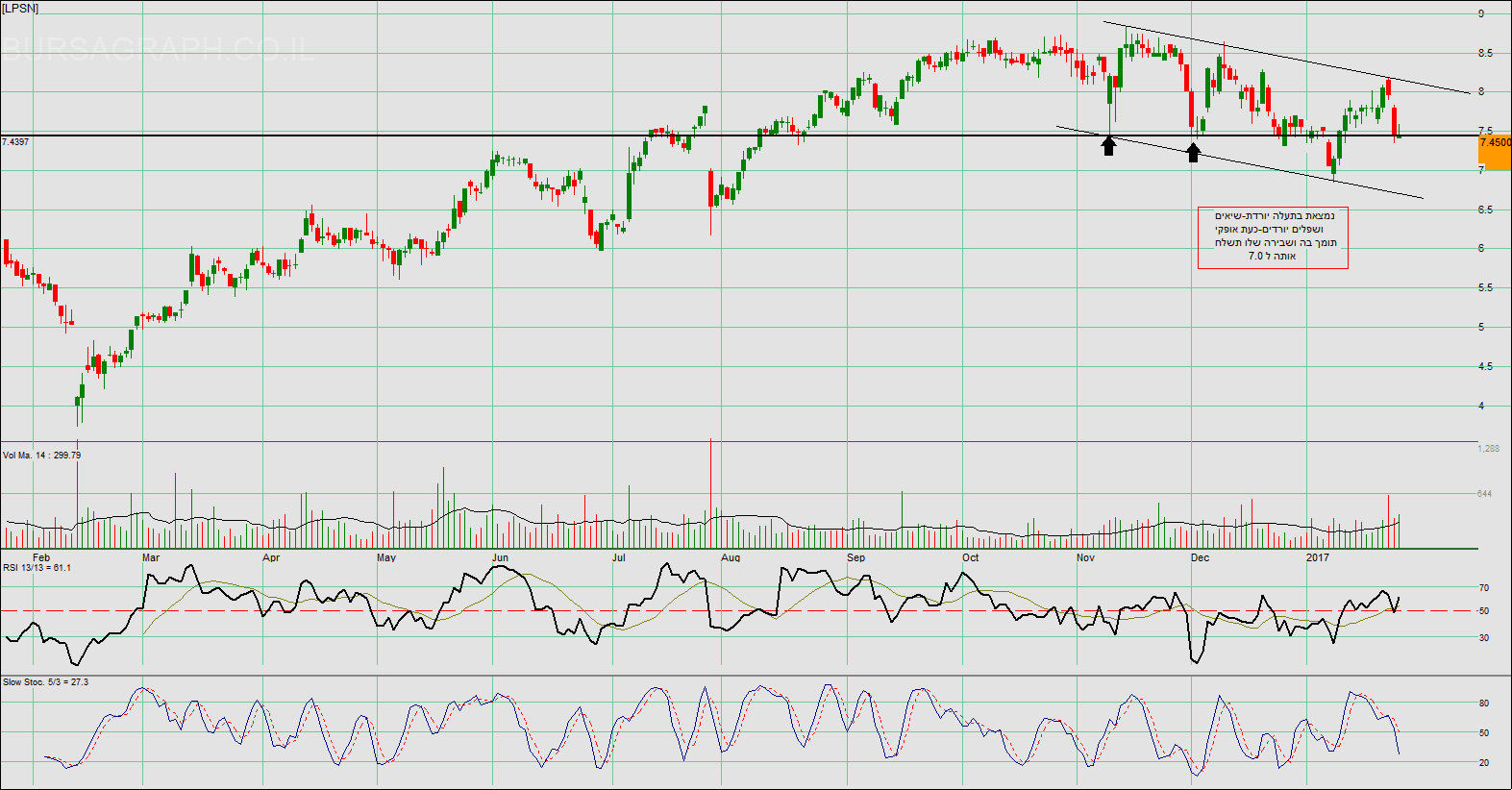
Task: Select the Aug month marker
Action: [731, 557]
